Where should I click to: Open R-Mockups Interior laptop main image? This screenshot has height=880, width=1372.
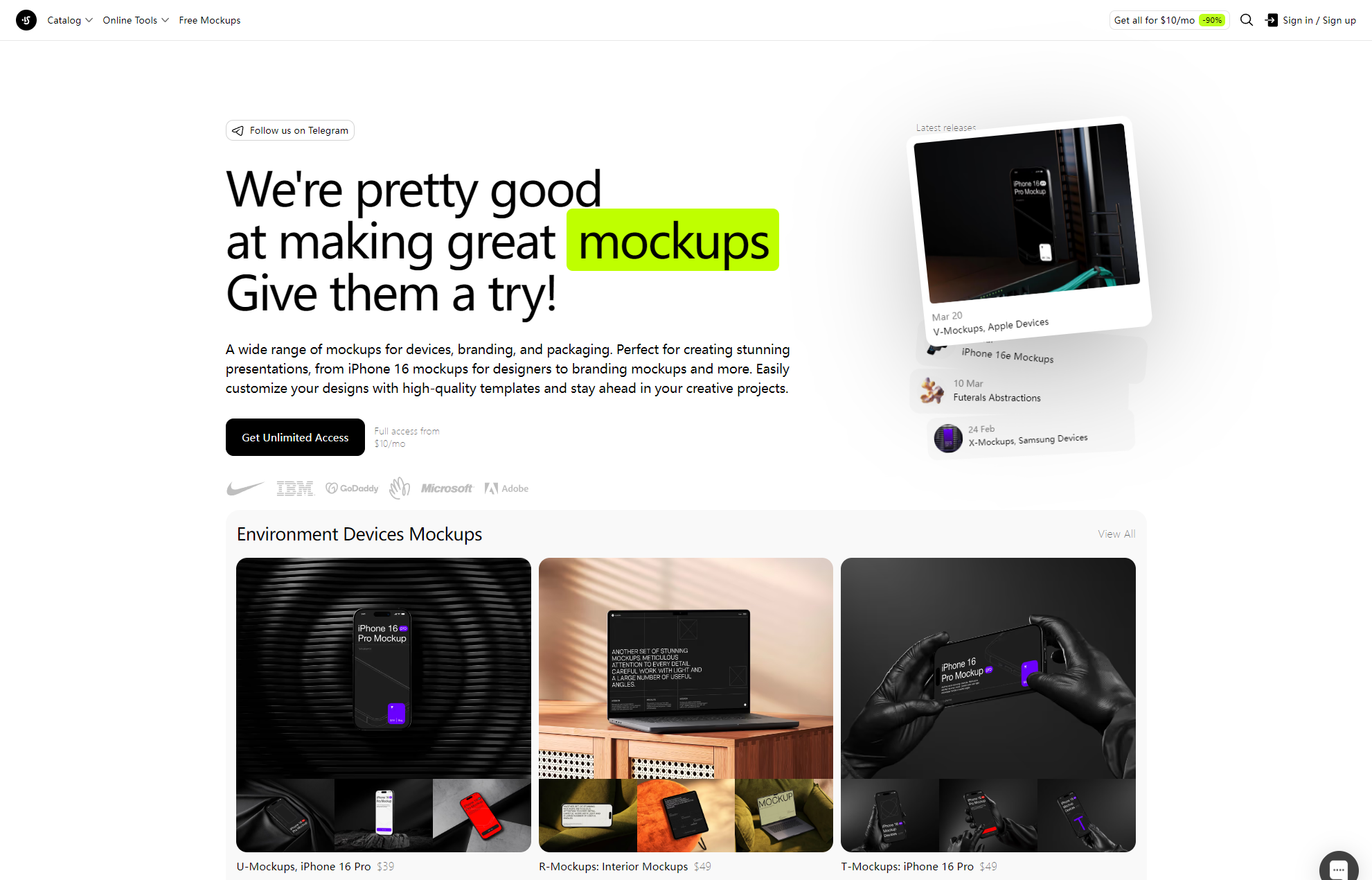[686, 668]
